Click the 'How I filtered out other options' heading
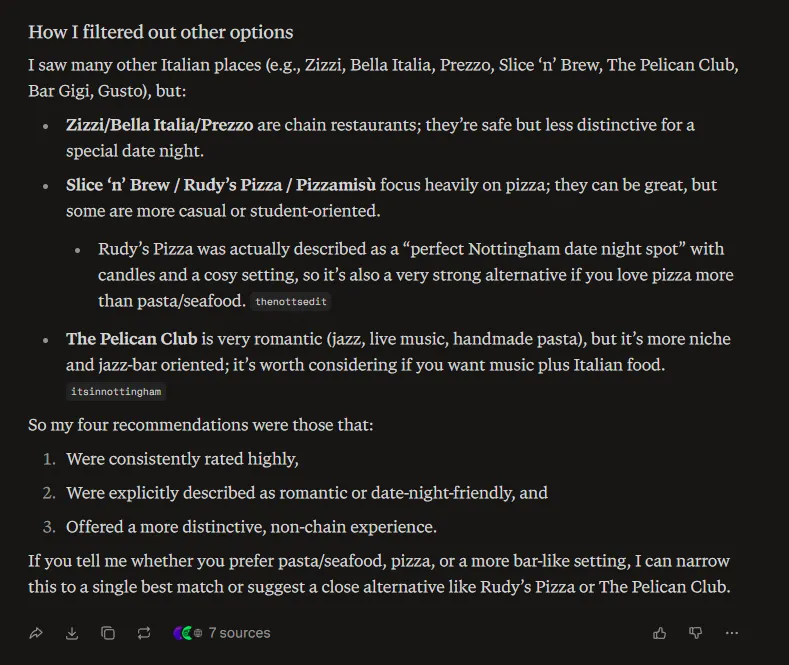789x665 pixels. (161, 32)
